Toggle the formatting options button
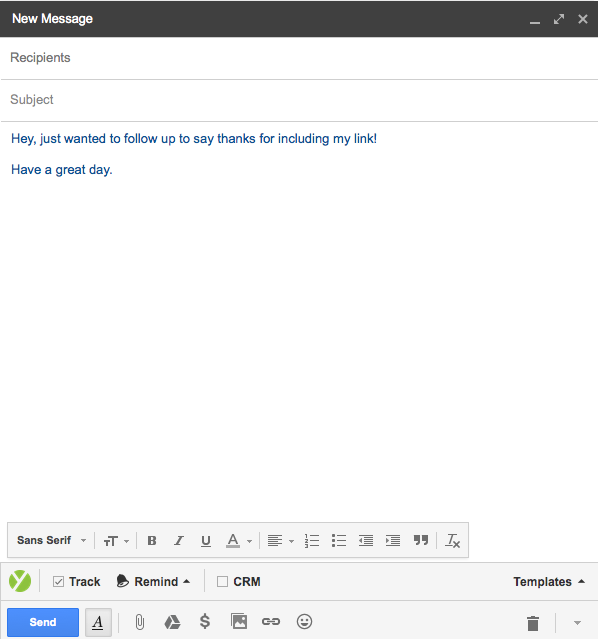 coord(98,622)
